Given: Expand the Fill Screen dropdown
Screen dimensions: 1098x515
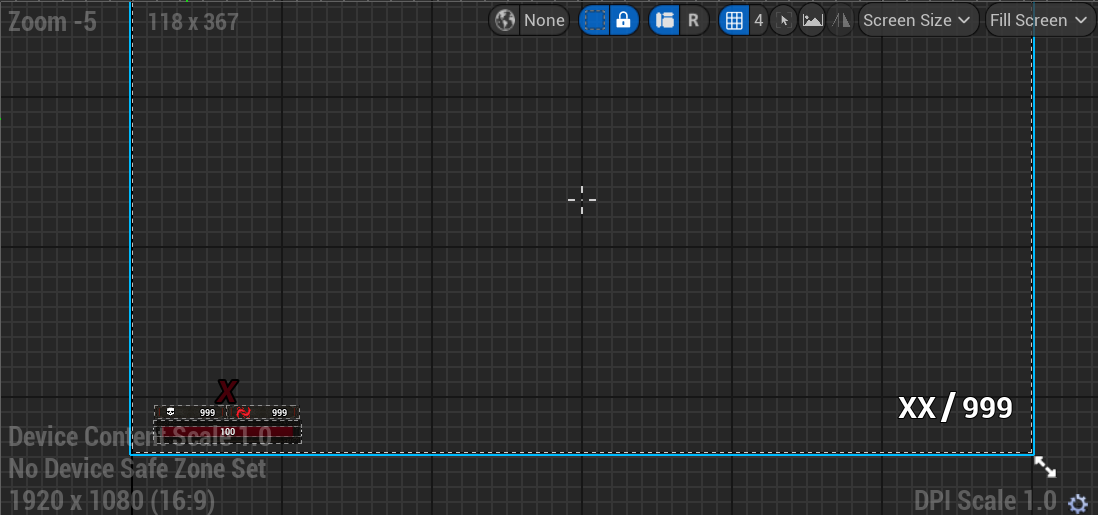Looking at the screenshot, I should [1038, 20].
